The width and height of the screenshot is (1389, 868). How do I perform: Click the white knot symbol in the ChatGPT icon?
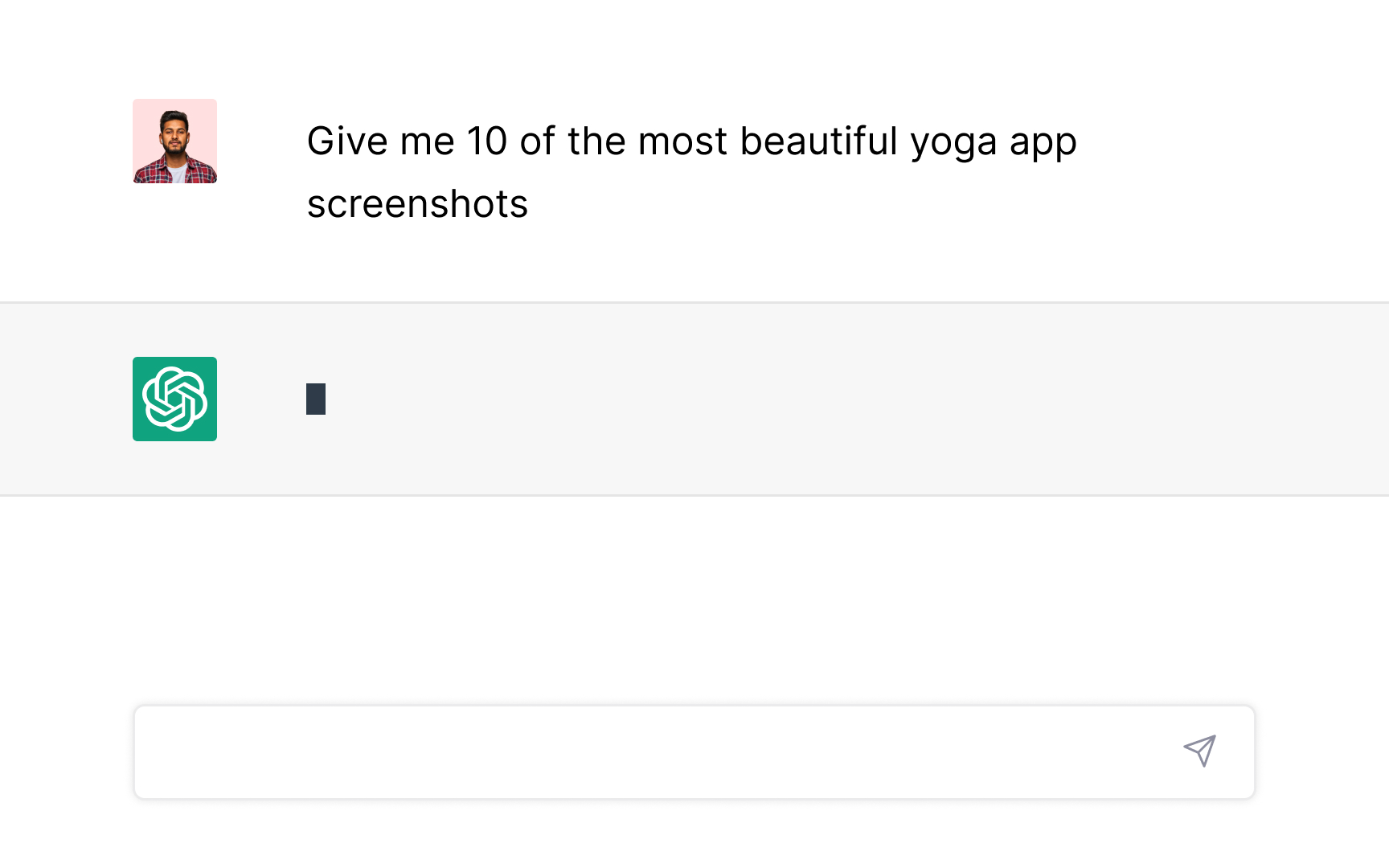point(174,399)
